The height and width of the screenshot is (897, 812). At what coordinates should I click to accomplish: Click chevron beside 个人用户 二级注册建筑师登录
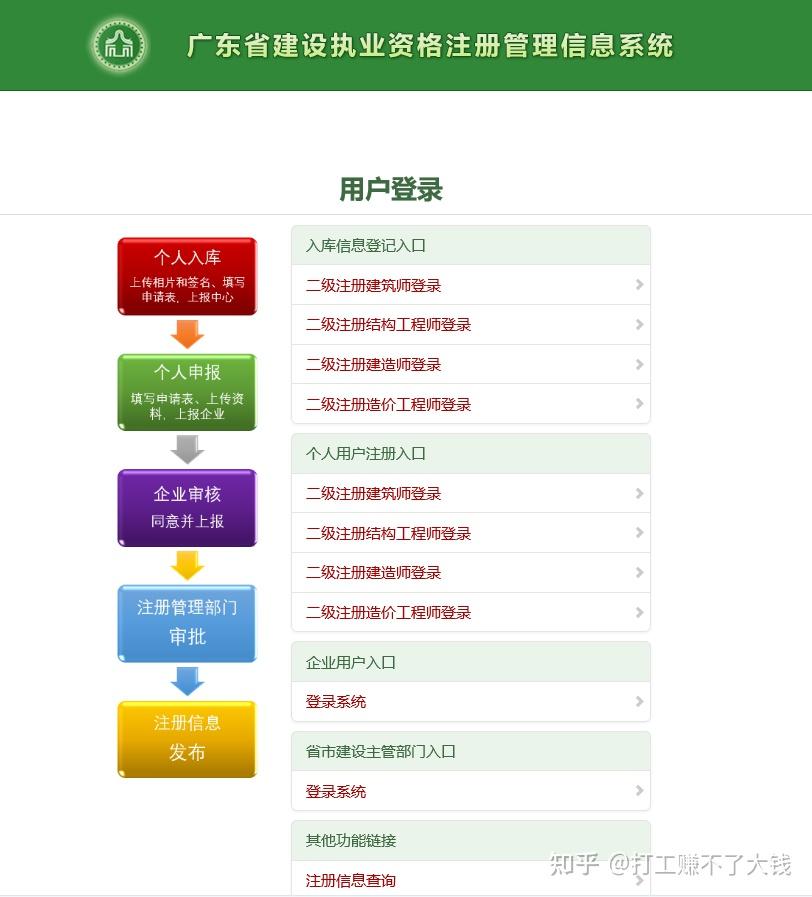point(640,493)
